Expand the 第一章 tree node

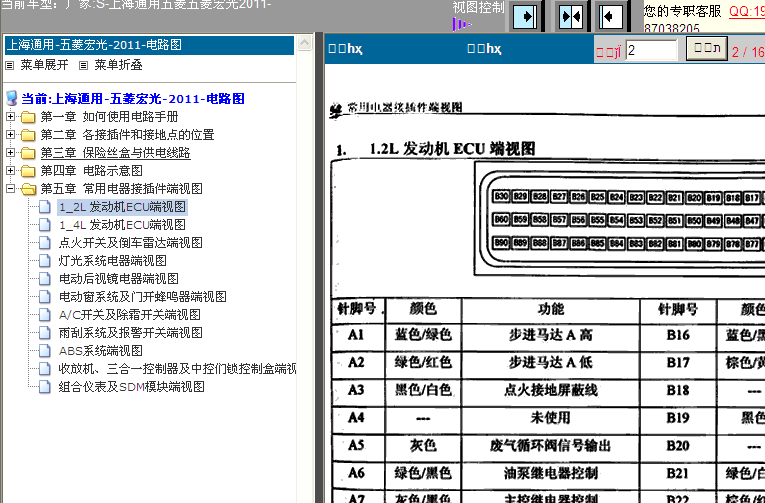(x=11, y=117)
